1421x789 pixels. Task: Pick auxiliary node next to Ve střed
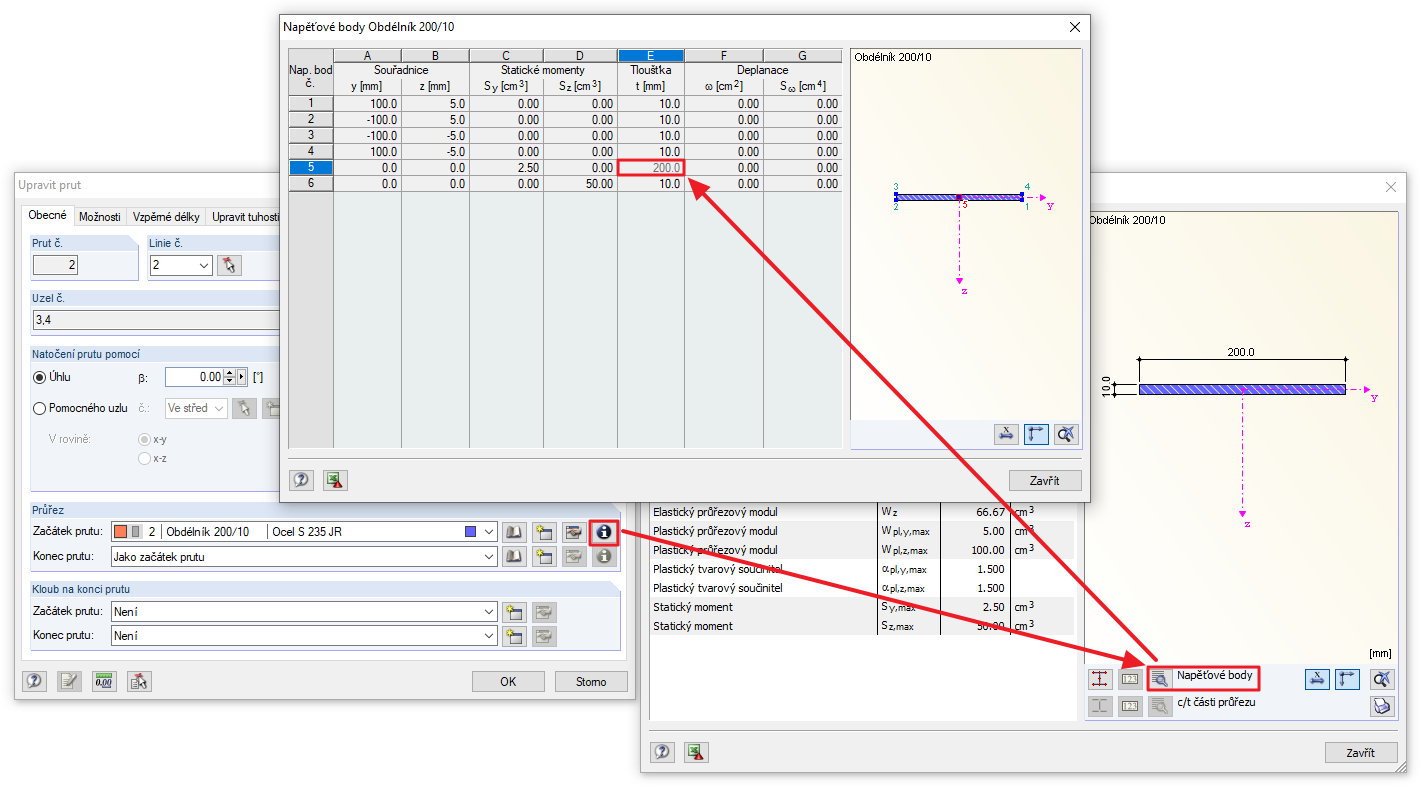pos(243,408)
